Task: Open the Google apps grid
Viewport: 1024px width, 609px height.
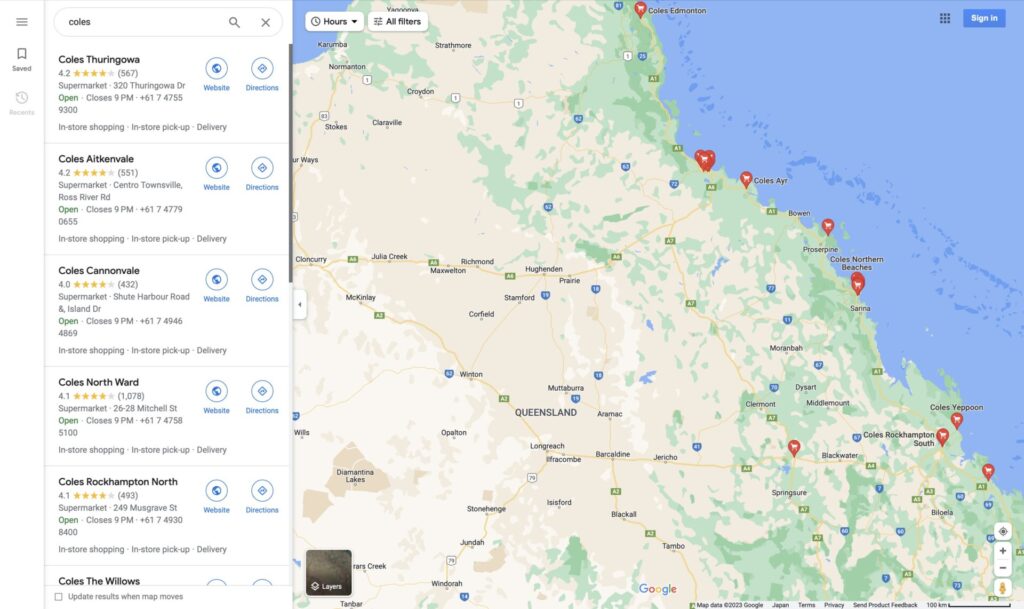Action: (944, 18)
